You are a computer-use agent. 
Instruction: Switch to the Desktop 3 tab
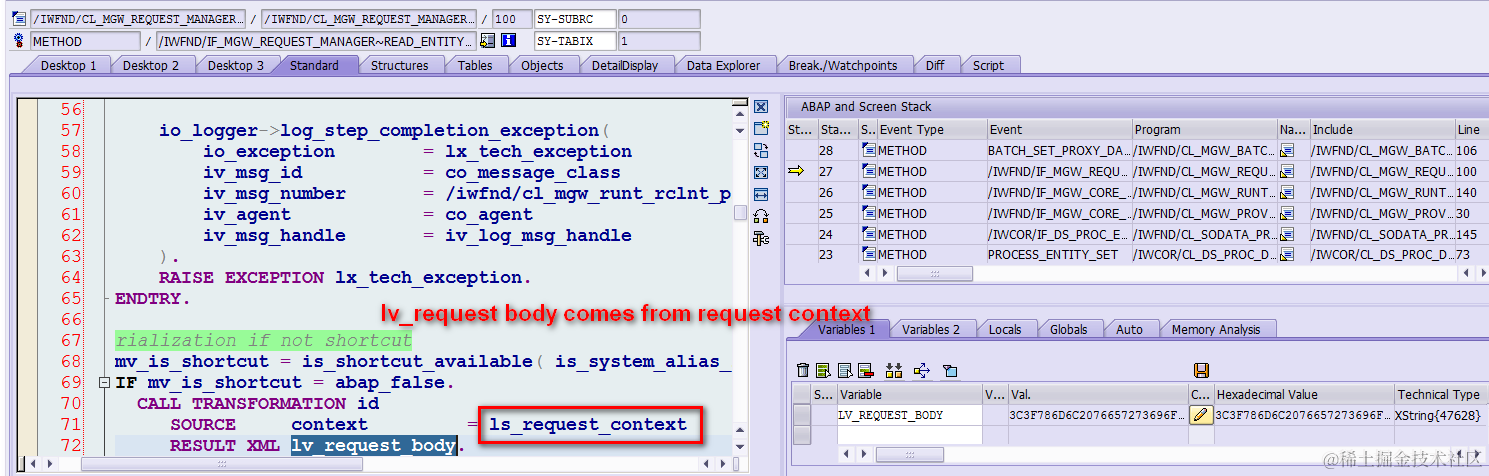coord(236,65)
